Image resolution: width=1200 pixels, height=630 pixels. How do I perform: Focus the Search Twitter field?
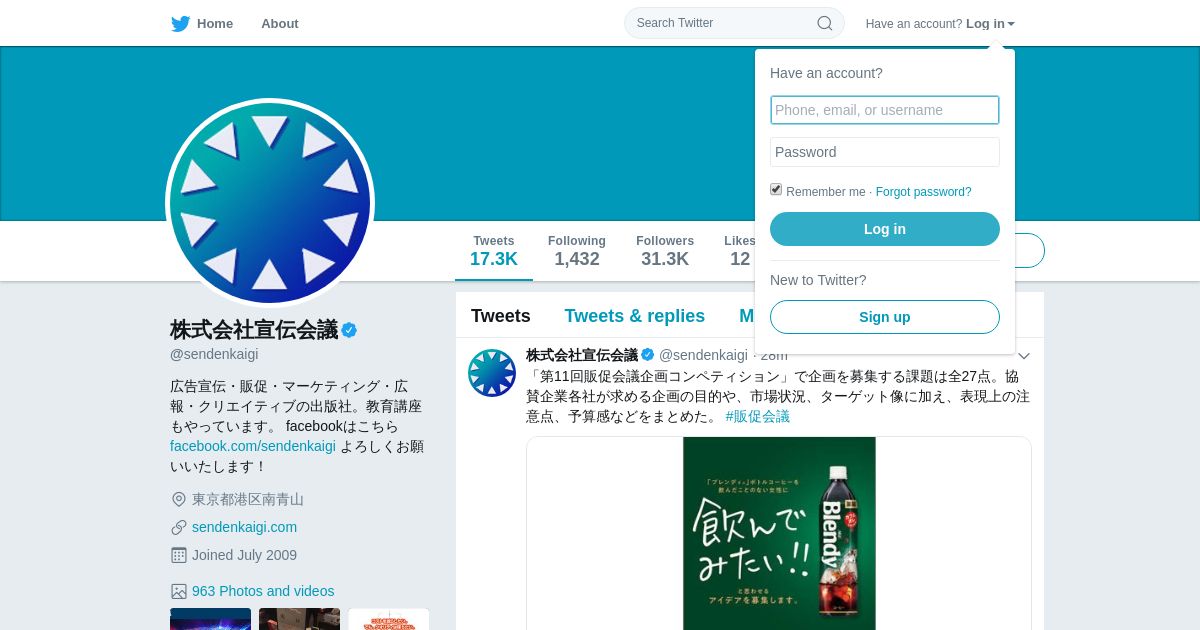pyautogui.click(x=734, y=23)
